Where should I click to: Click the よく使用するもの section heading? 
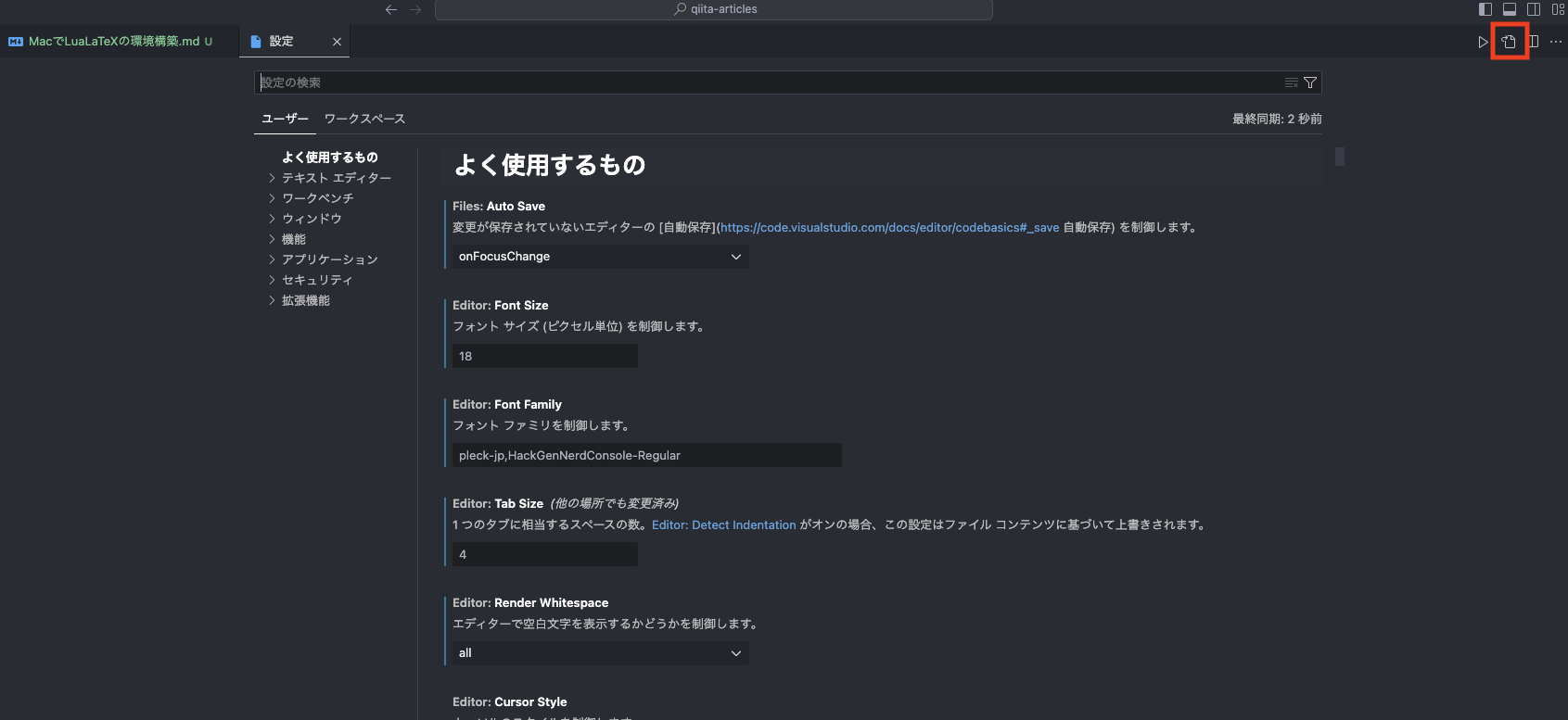click(550, 165)
